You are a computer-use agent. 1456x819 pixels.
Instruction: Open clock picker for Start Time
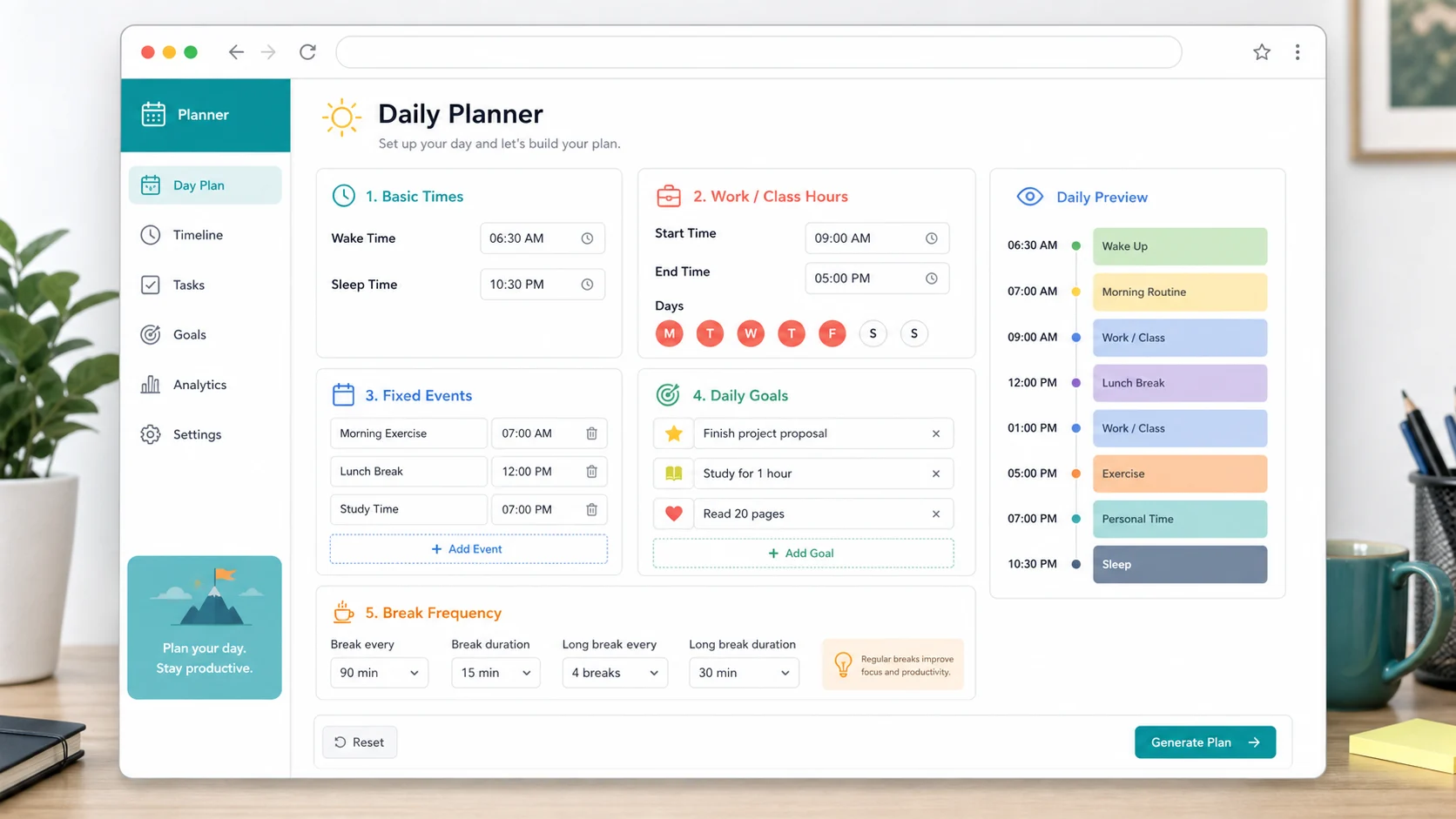click(x=931, y=238)
